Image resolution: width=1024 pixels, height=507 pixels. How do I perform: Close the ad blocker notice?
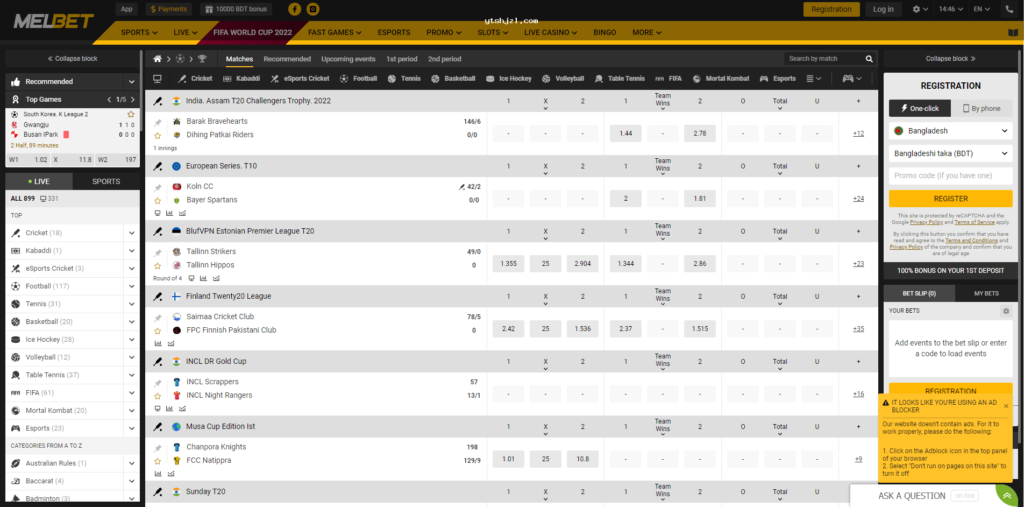coord(1006,406)
